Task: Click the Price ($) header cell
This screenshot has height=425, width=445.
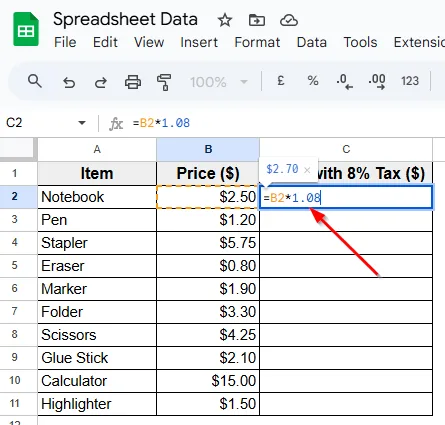Action: 208,173
